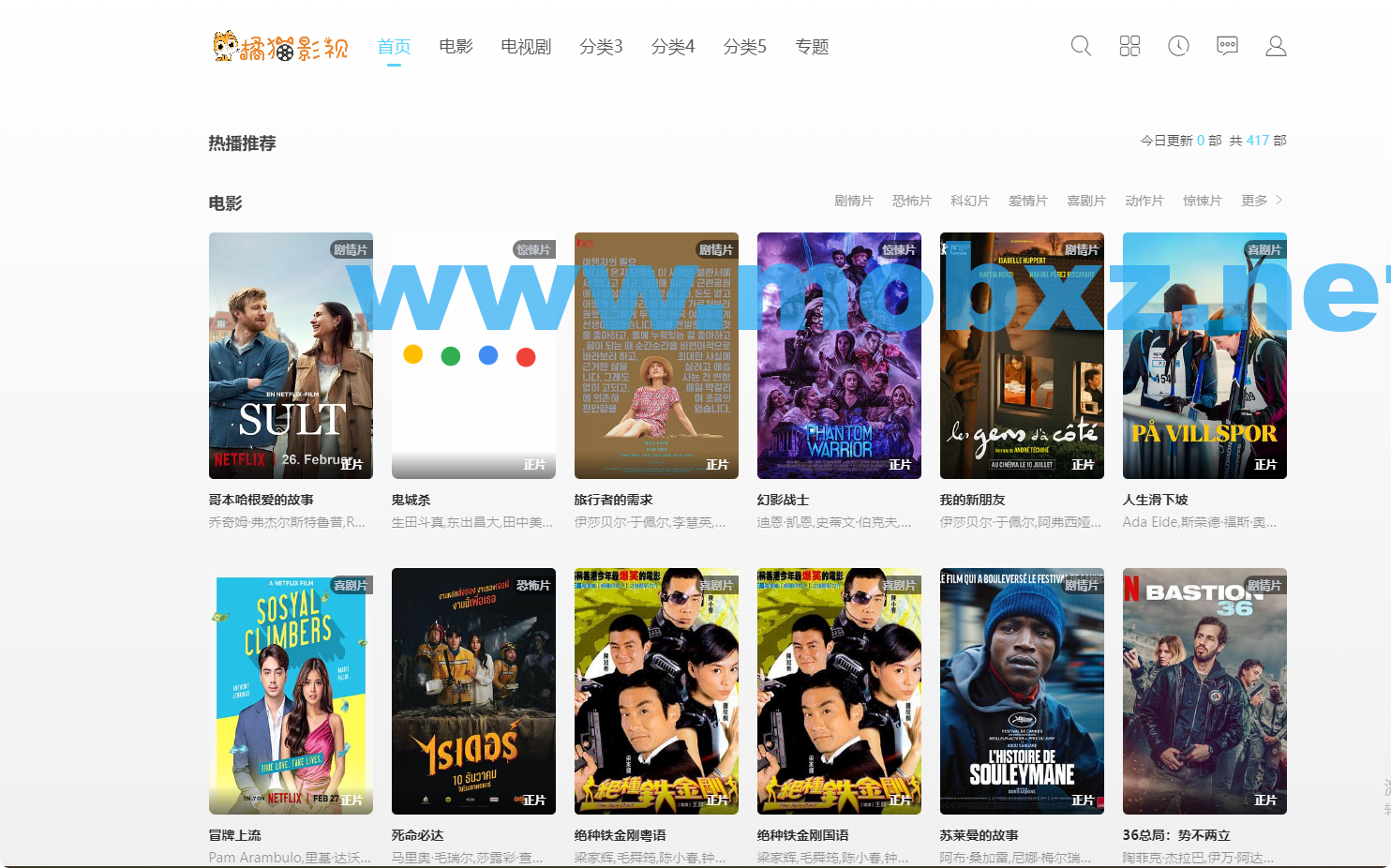Click cast text starting 乔奇姆·弗杰尔斯特鲁普
Screen dimensions: 1391x868
(287, 522)
